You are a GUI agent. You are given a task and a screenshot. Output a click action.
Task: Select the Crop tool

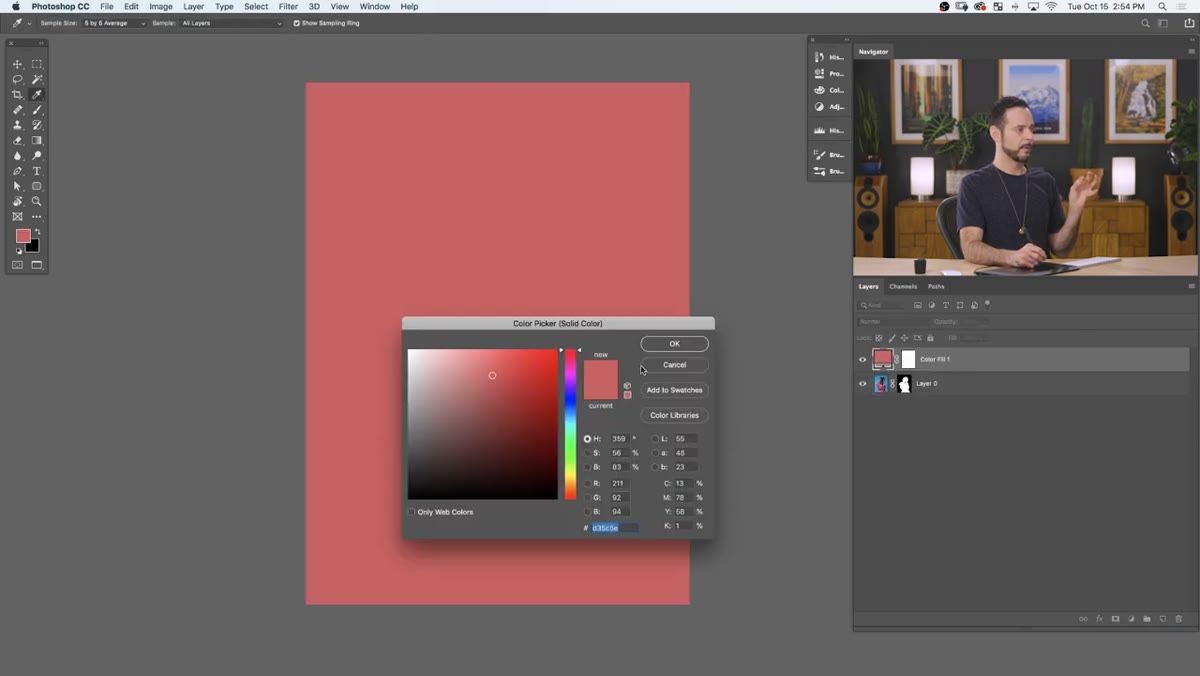(17, 95)
